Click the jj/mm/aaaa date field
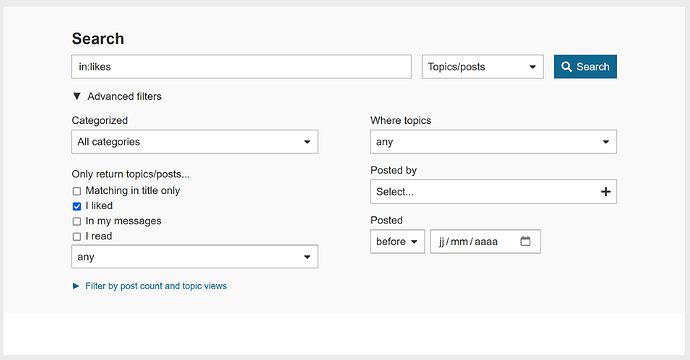Viewport: 690px width, 360px height. 485,241
